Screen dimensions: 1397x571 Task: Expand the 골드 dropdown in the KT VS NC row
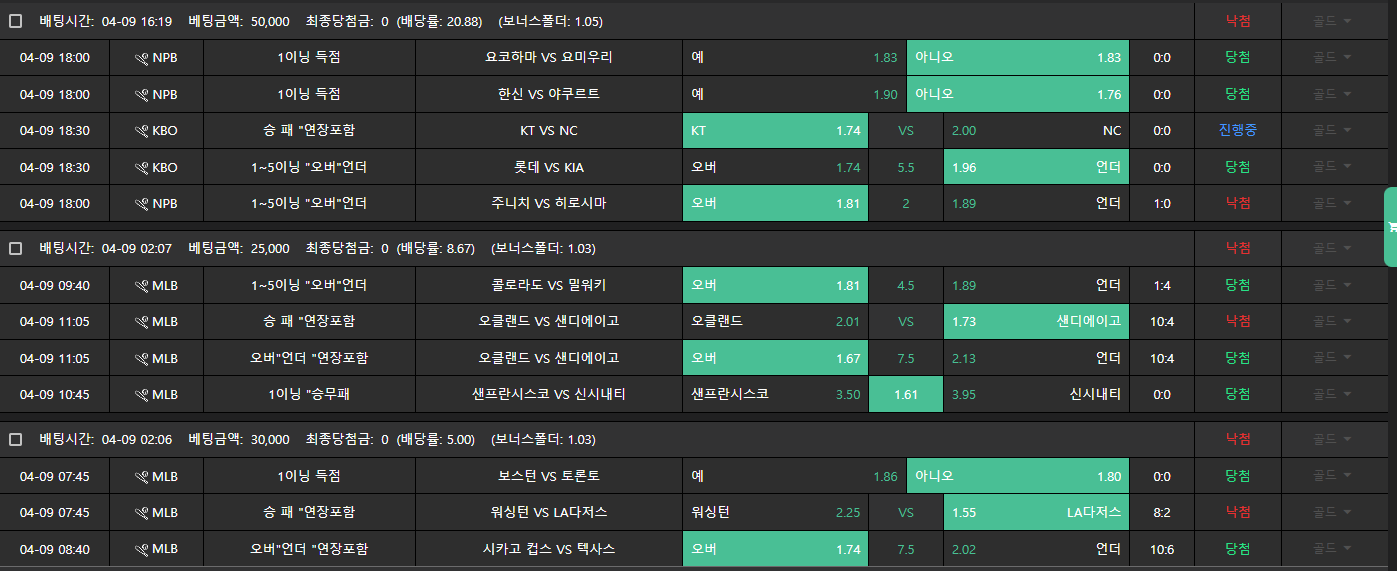point(1331,131)
